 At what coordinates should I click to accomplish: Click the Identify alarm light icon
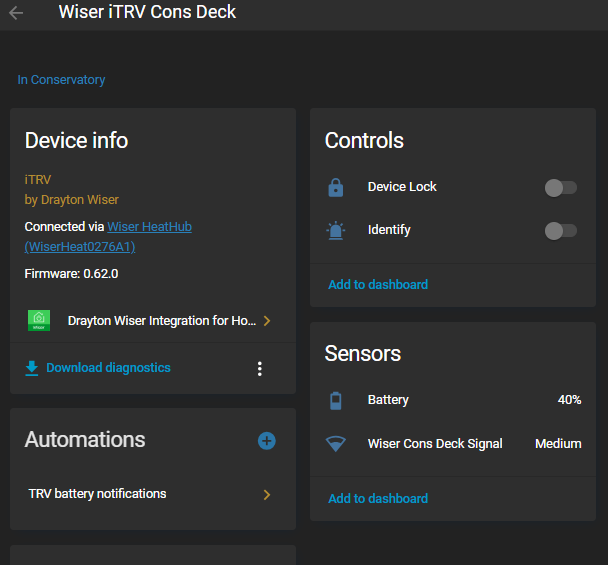pos(336,231)
